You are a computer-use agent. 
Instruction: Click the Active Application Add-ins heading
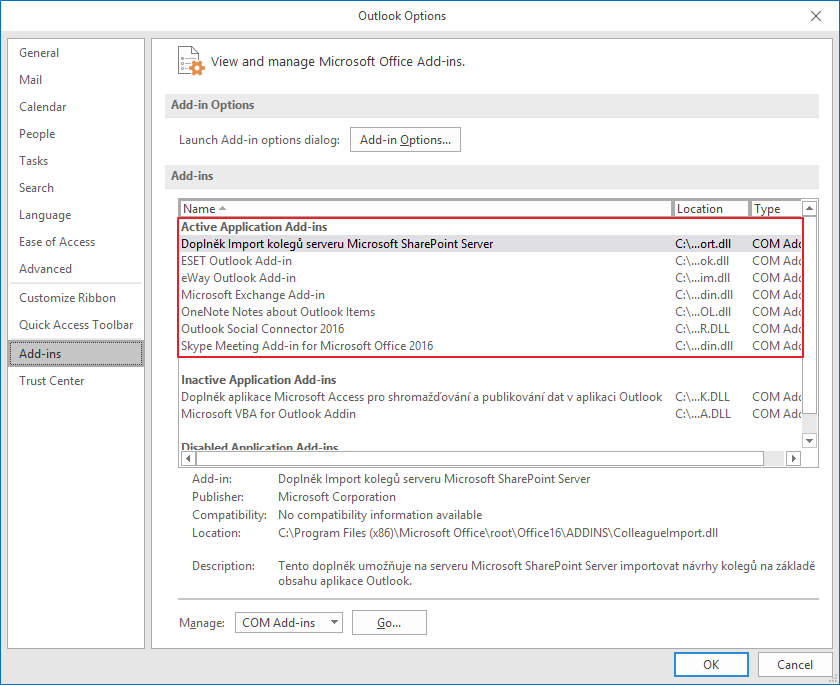click(254, 227)
